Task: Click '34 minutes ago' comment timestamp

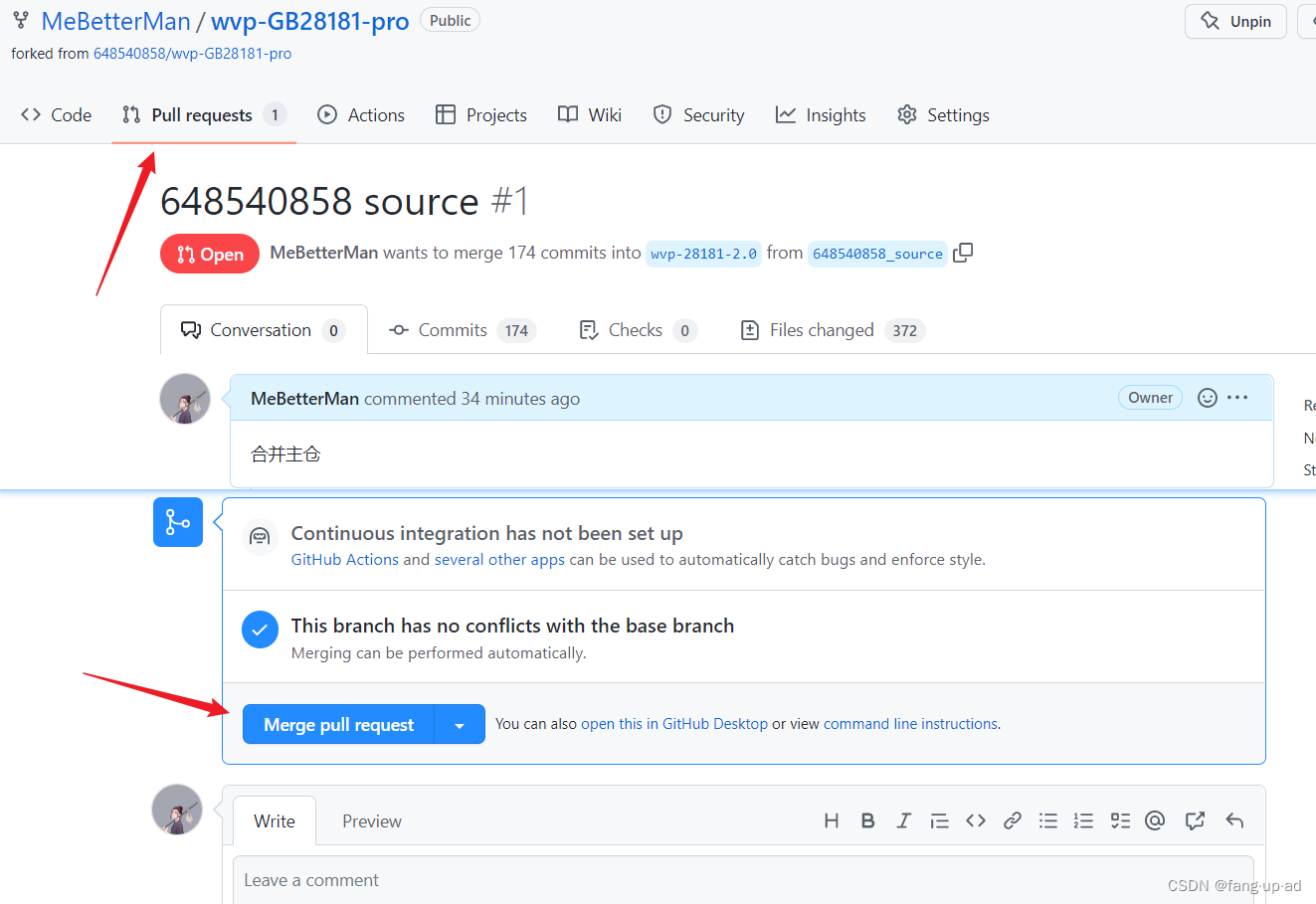Action: 520,399
